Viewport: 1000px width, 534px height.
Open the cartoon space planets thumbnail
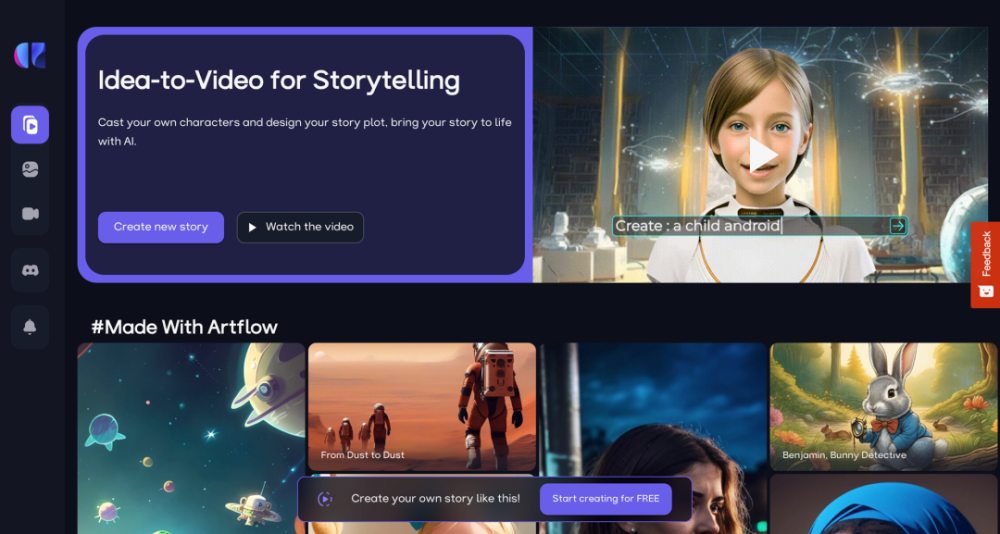pyautogui.click(x=191, y=438)
